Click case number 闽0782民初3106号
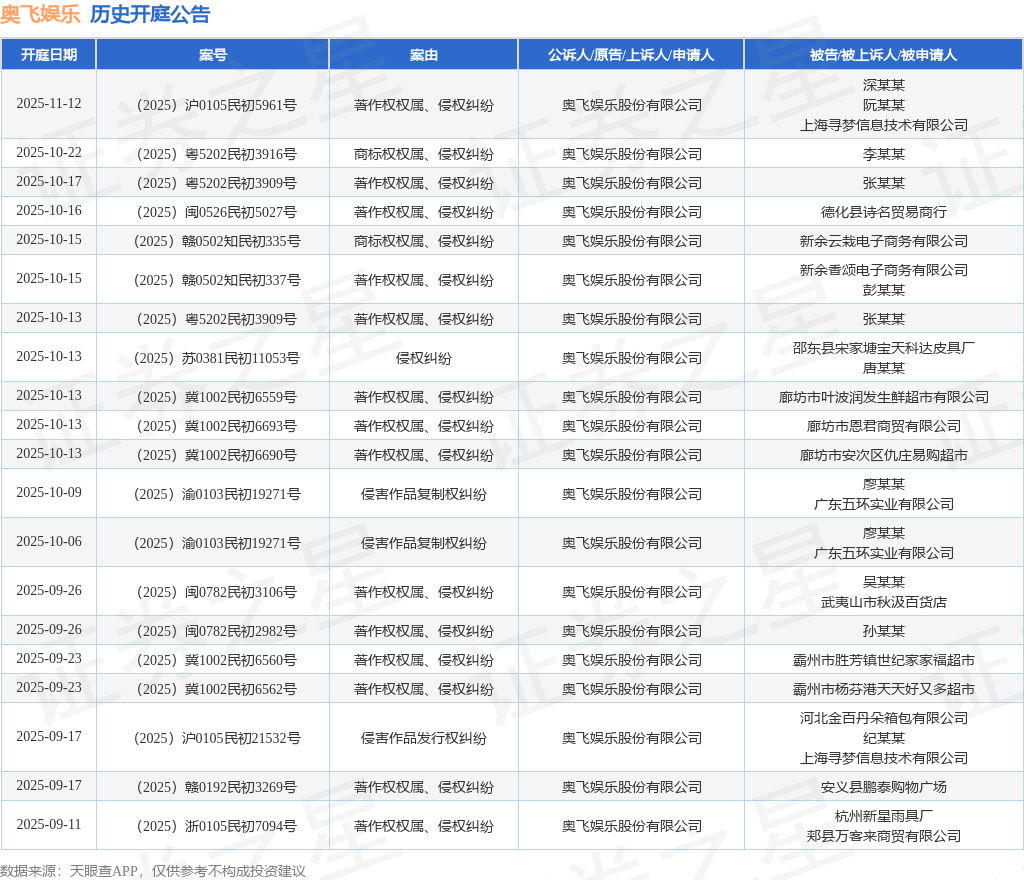This screenshot has height=880, width=1024. [x=216, y=592]
